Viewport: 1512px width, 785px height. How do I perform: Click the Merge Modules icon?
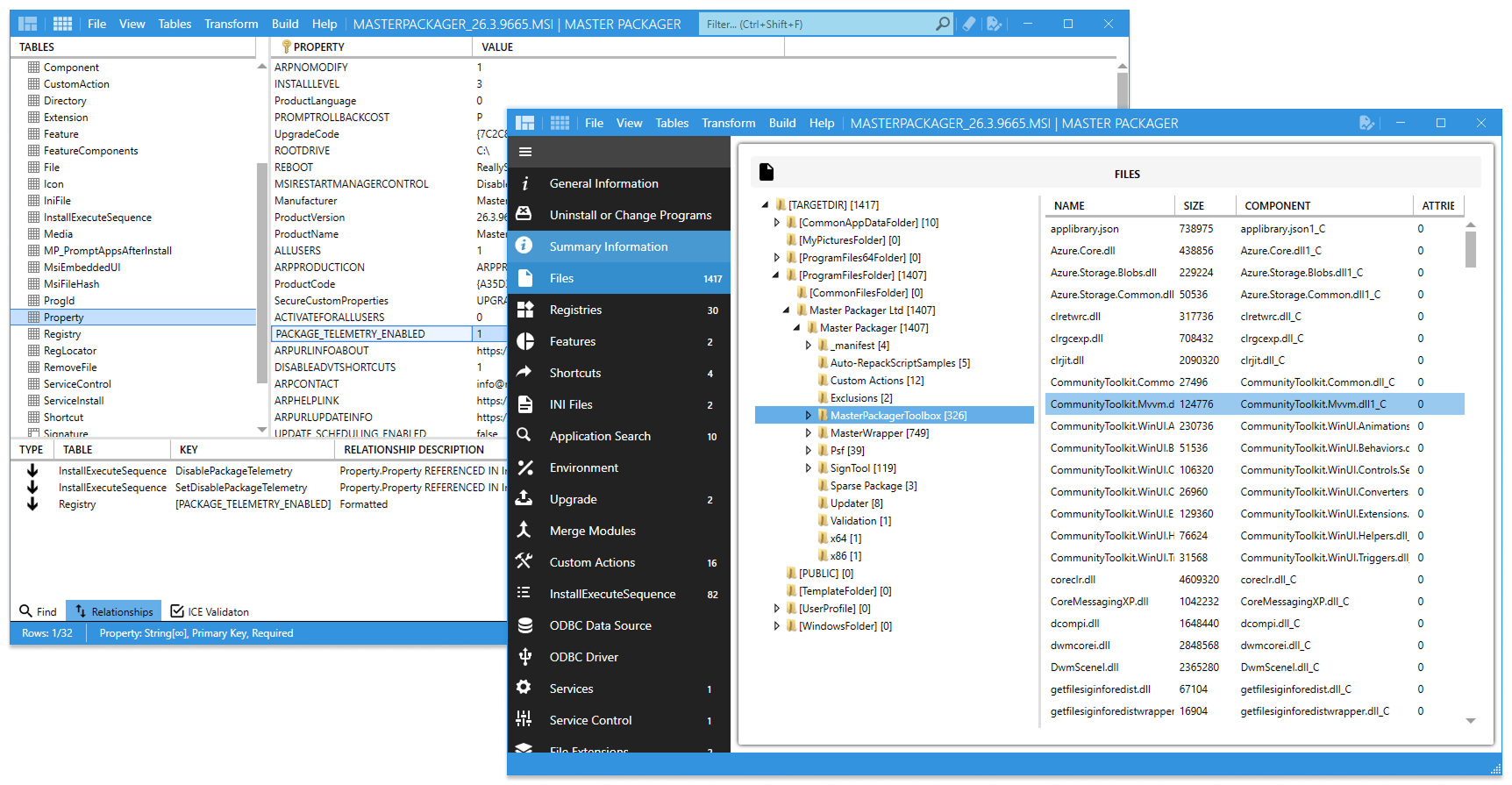524,530
